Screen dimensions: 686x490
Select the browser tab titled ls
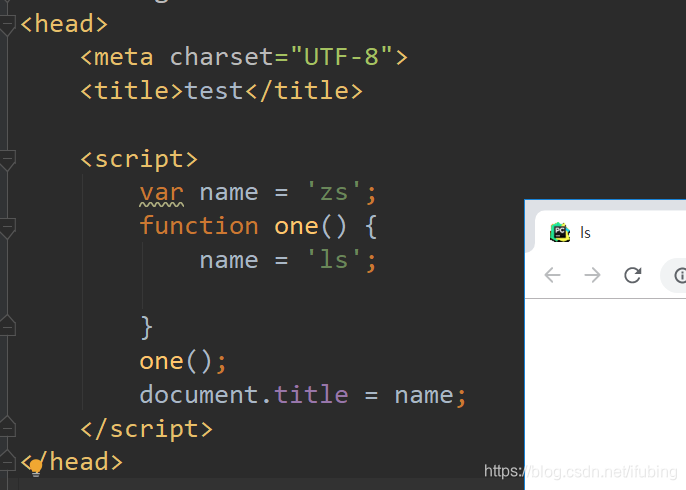tap(610, 232)
